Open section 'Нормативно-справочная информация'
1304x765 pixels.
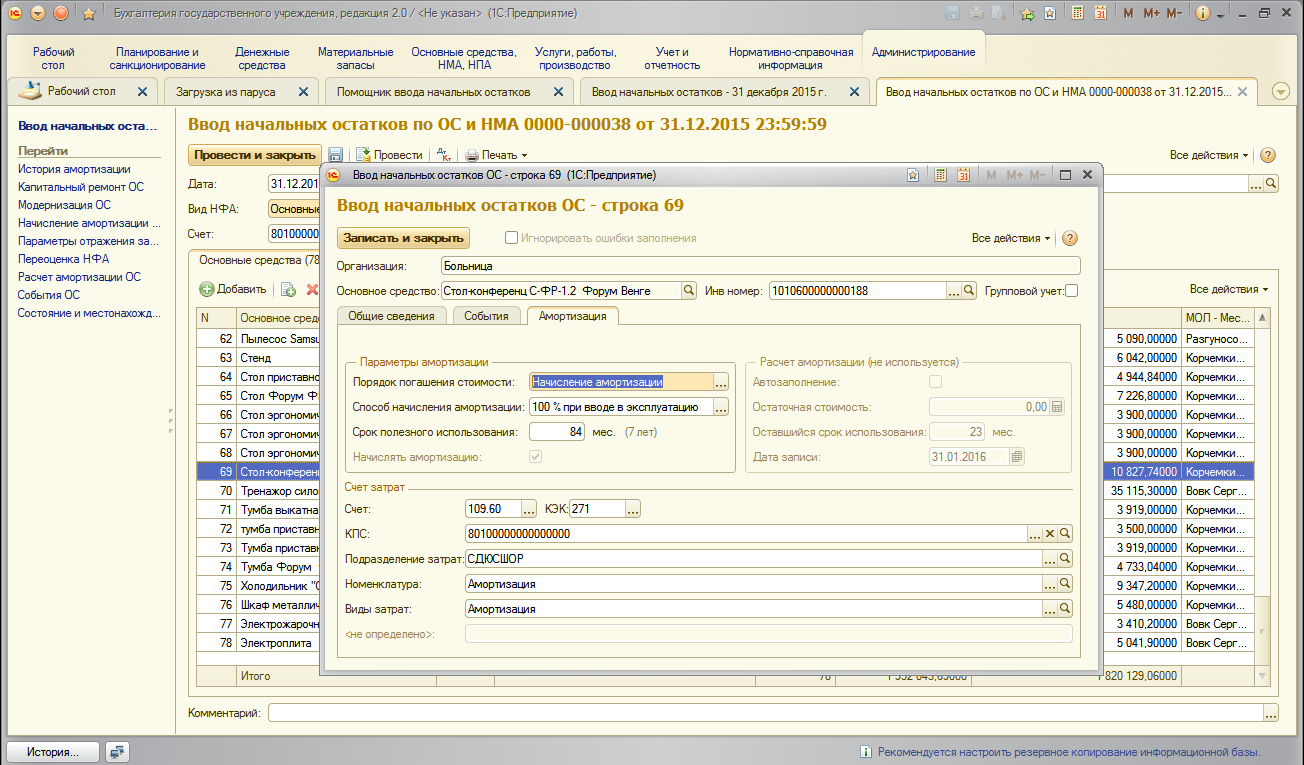pyautogui.click(x=790, y=58)
